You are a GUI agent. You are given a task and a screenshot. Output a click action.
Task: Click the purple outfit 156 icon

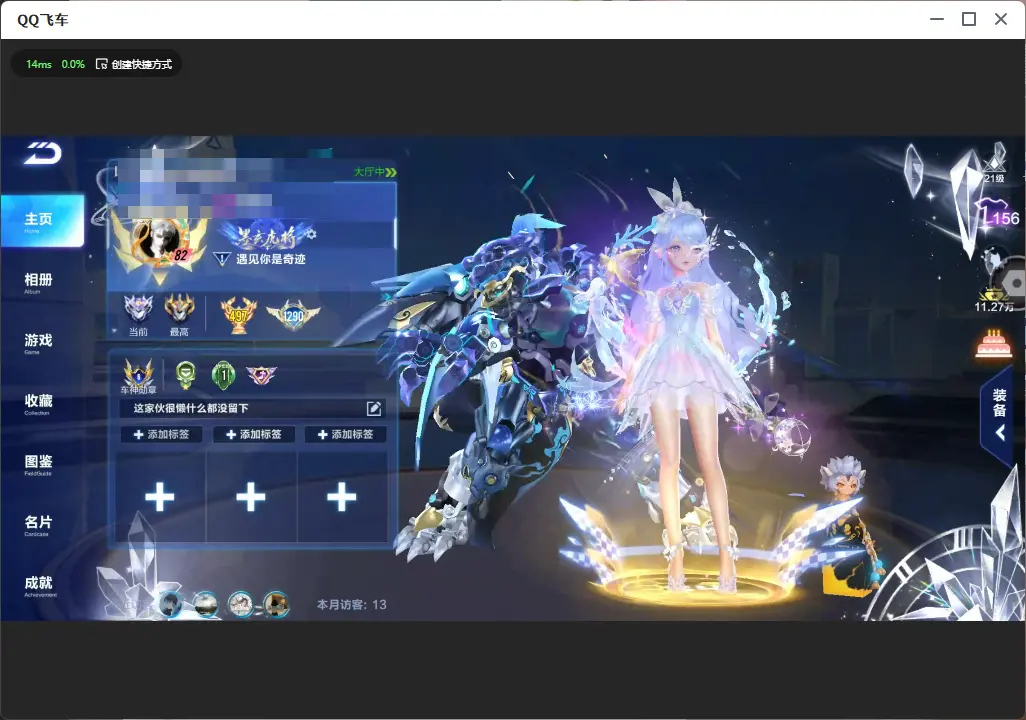[x=999, y=215]
